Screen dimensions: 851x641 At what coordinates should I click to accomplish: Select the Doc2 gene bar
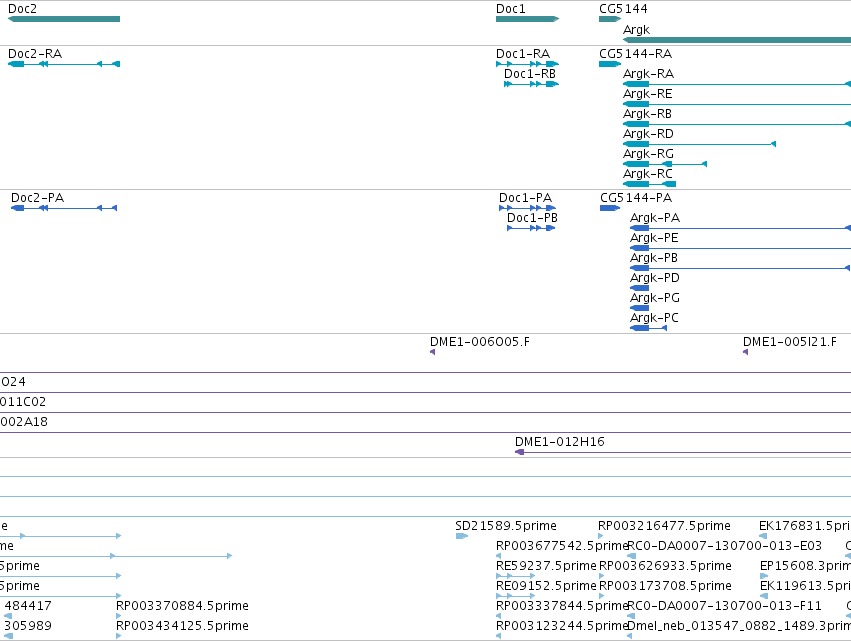coord(64,19)
